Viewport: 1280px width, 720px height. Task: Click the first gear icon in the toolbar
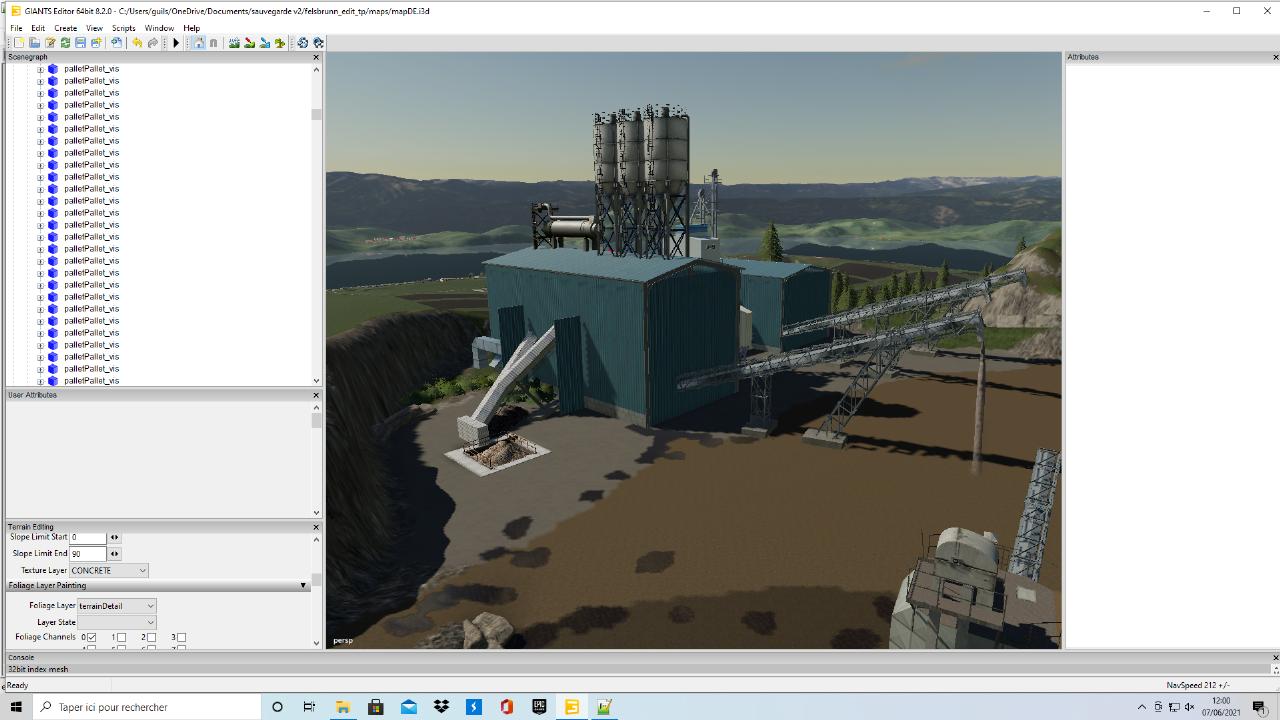tap(303, 43)
